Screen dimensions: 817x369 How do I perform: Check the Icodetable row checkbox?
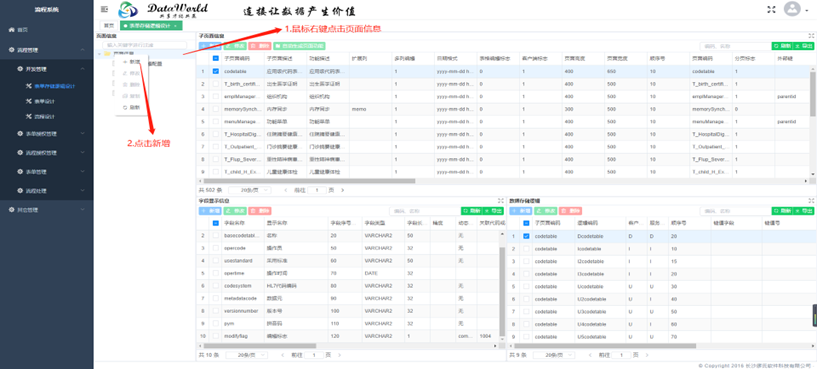(526, 249)
